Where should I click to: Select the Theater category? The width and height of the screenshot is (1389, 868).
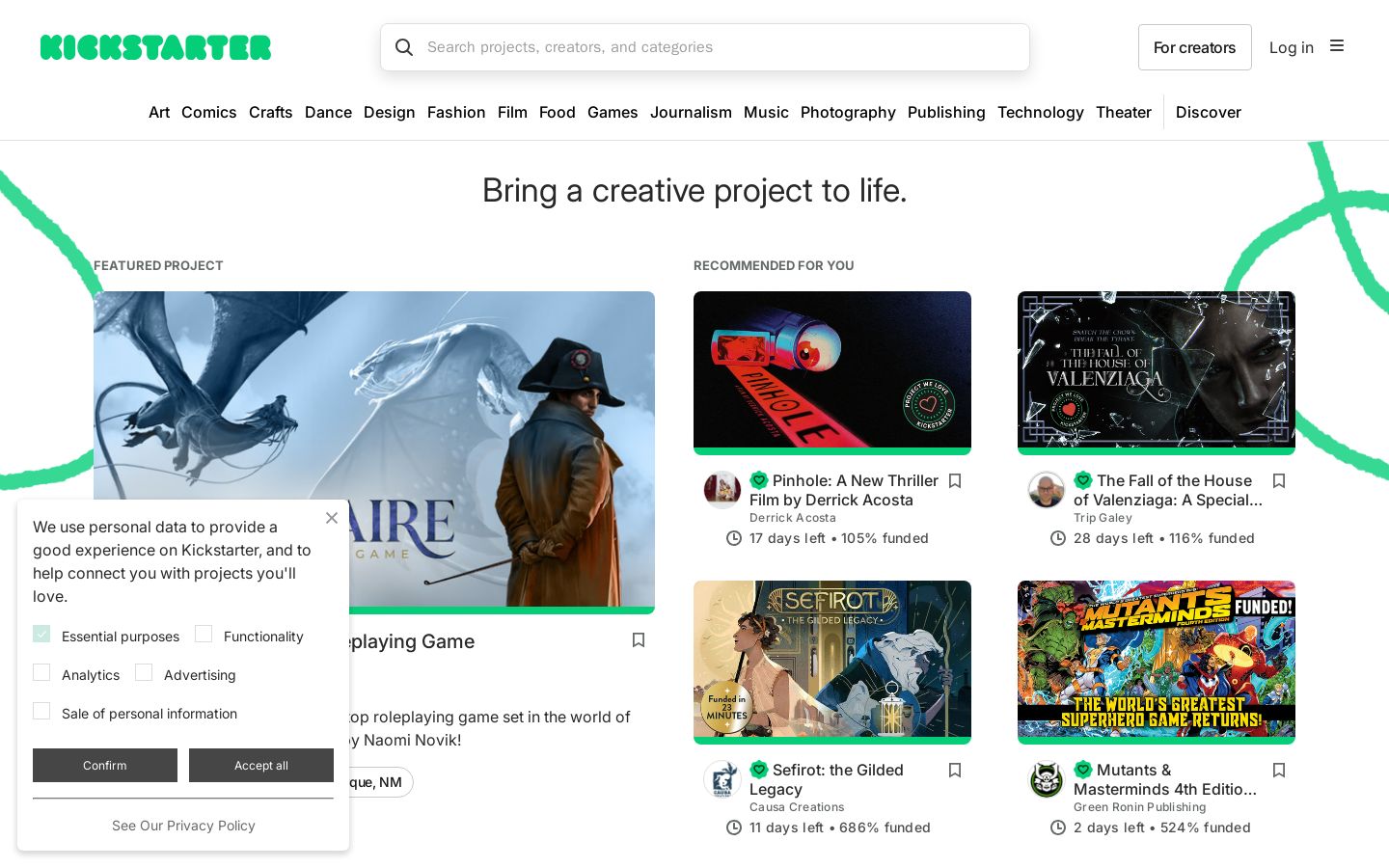pos(1124,112)
